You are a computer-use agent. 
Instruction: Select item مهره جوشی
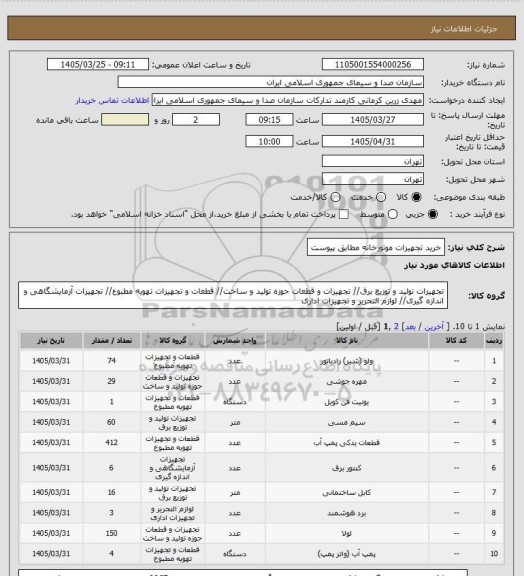pyautogui.click(x=347, y=382)
